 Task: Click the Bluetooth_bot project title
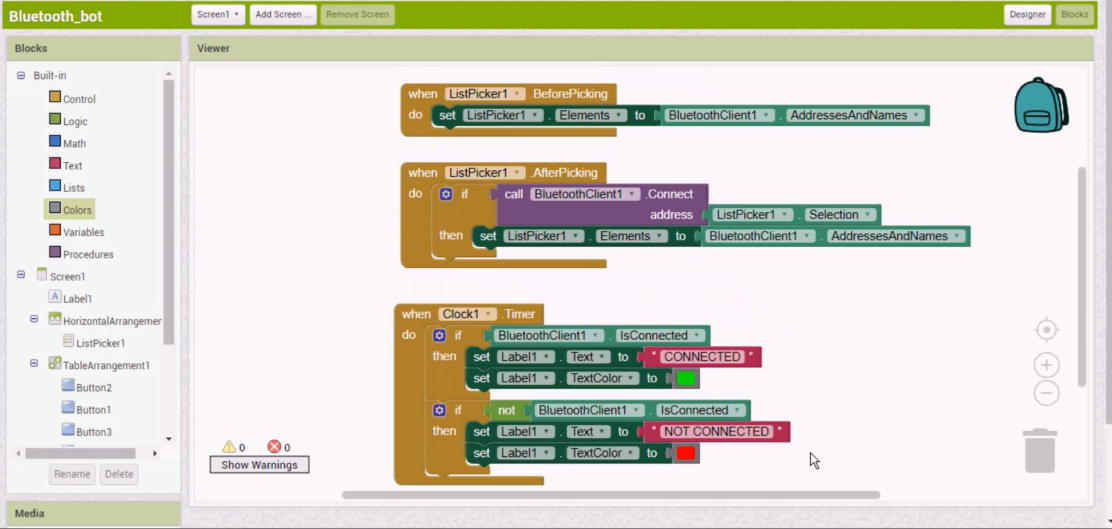tap(55, 16)
